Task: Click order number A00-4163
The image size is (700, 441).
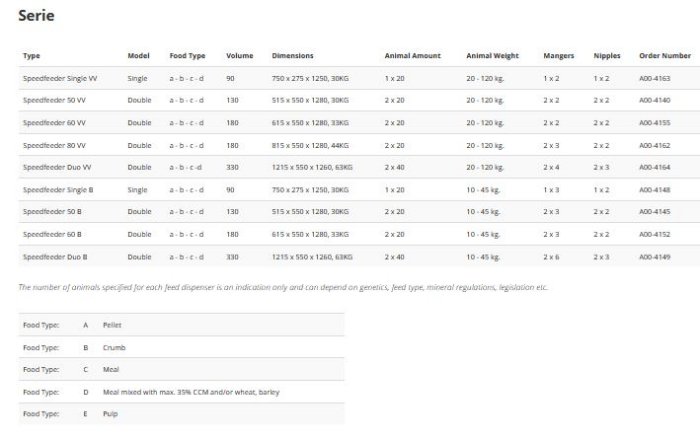Action: (654, 78)
